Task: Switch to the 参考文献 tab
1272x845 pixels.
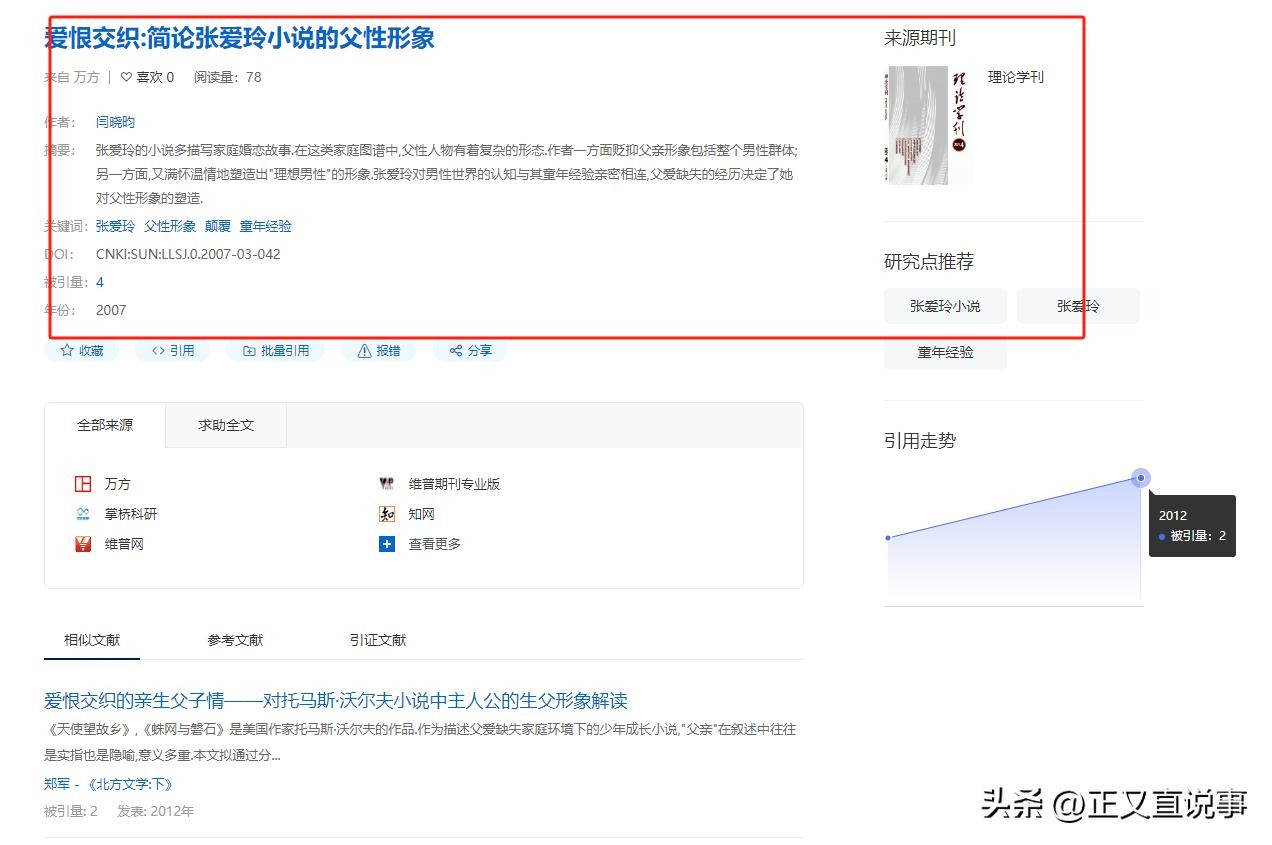Action: tap(235, 640)
